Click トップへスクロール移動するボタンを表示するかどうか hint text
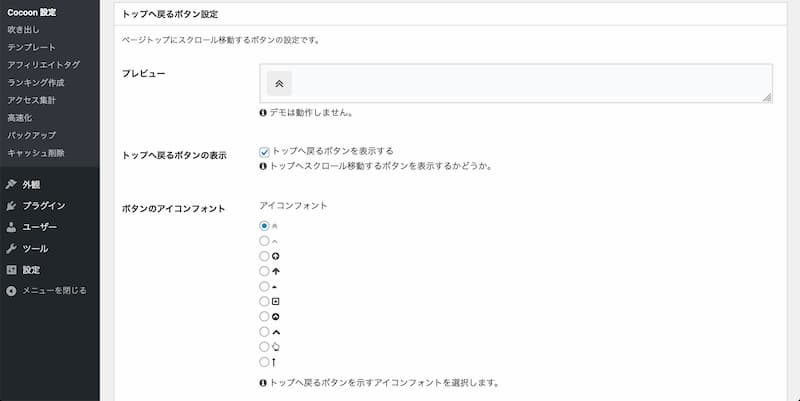Screen dimensions: 800x401 381,166
